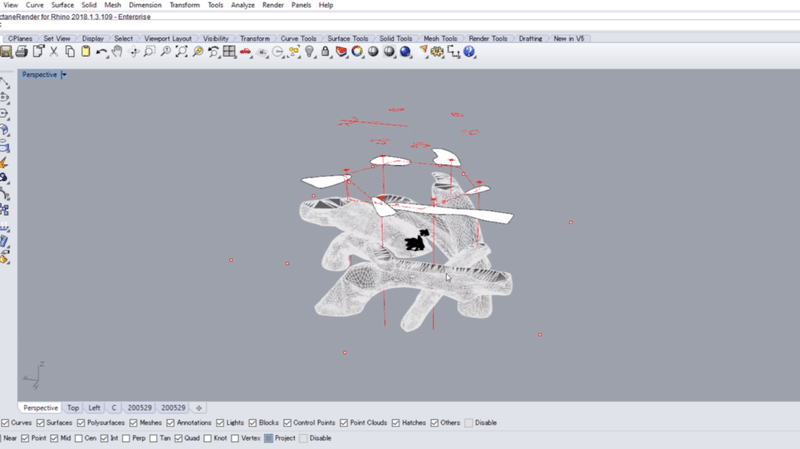Click the four viewports layout icon
Screen dimensions: 800x449
tap(230, 52)
